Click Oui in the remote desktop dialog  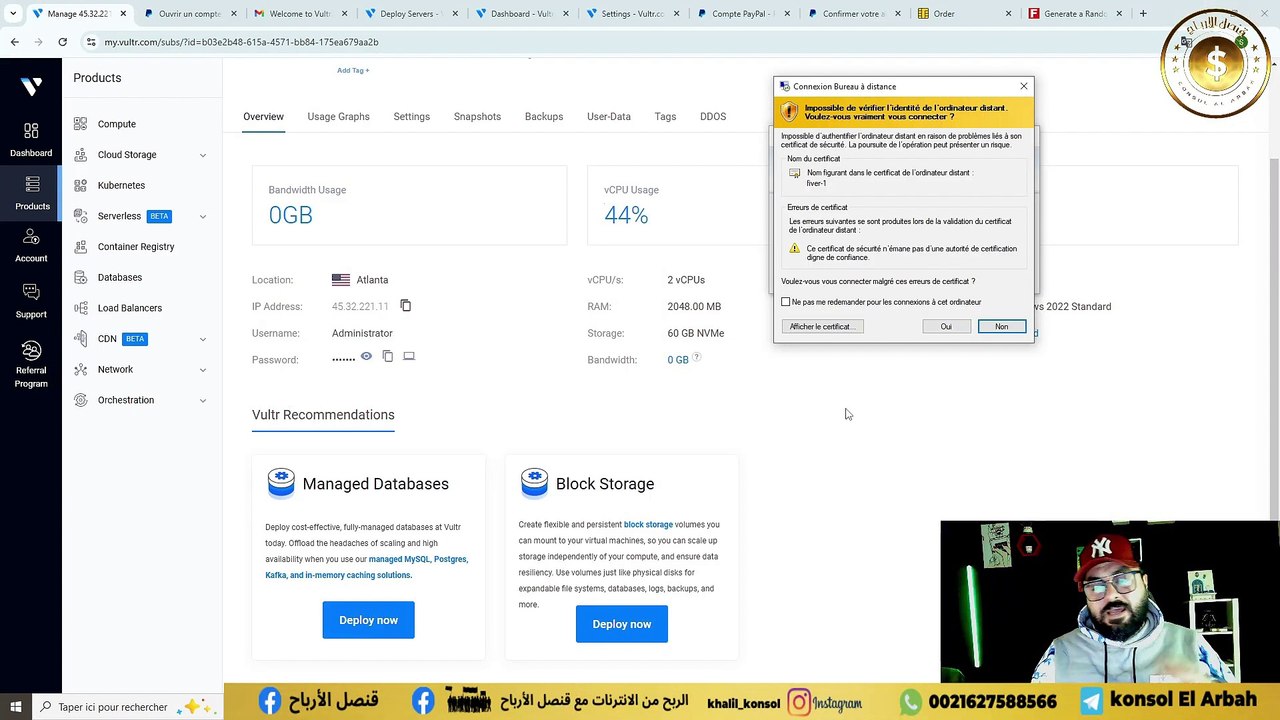[x=946, y=327]
